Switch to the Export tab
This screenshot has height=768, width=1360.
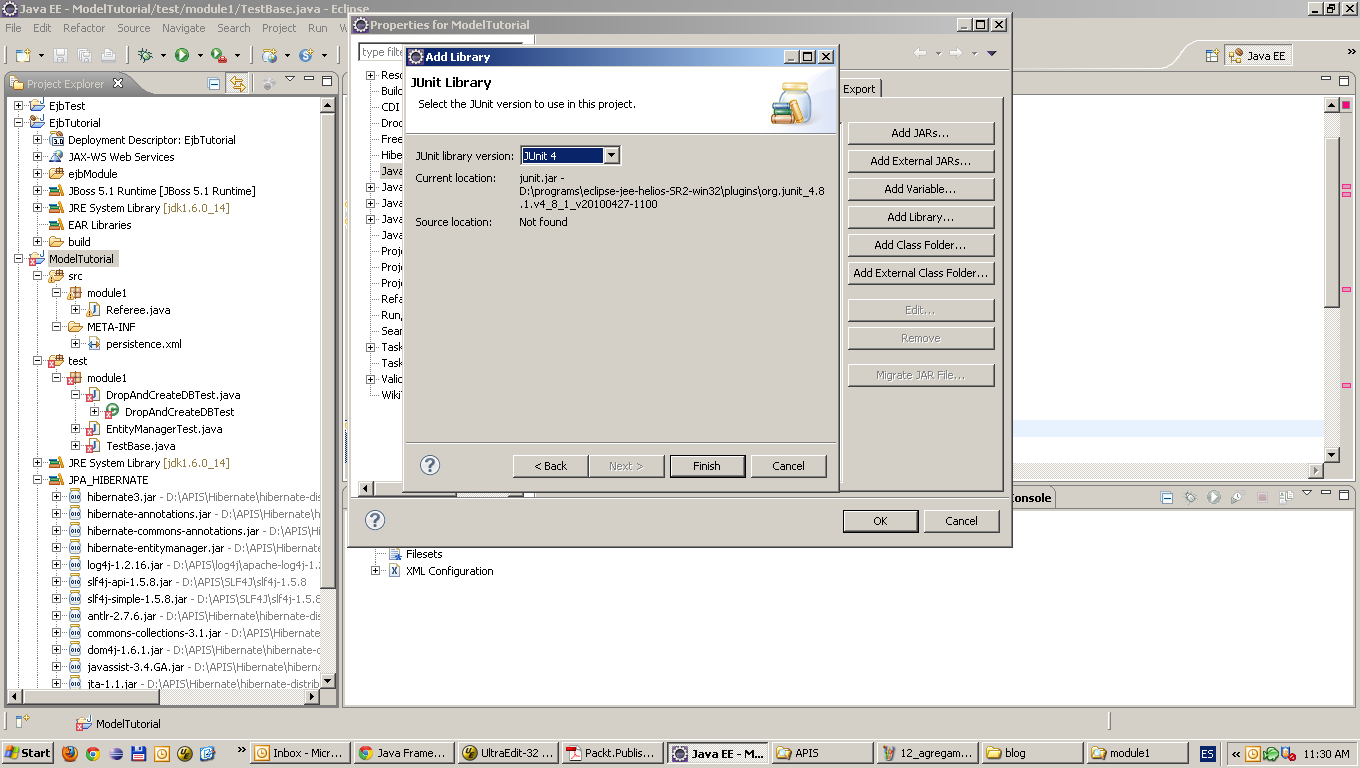point(859,88)
